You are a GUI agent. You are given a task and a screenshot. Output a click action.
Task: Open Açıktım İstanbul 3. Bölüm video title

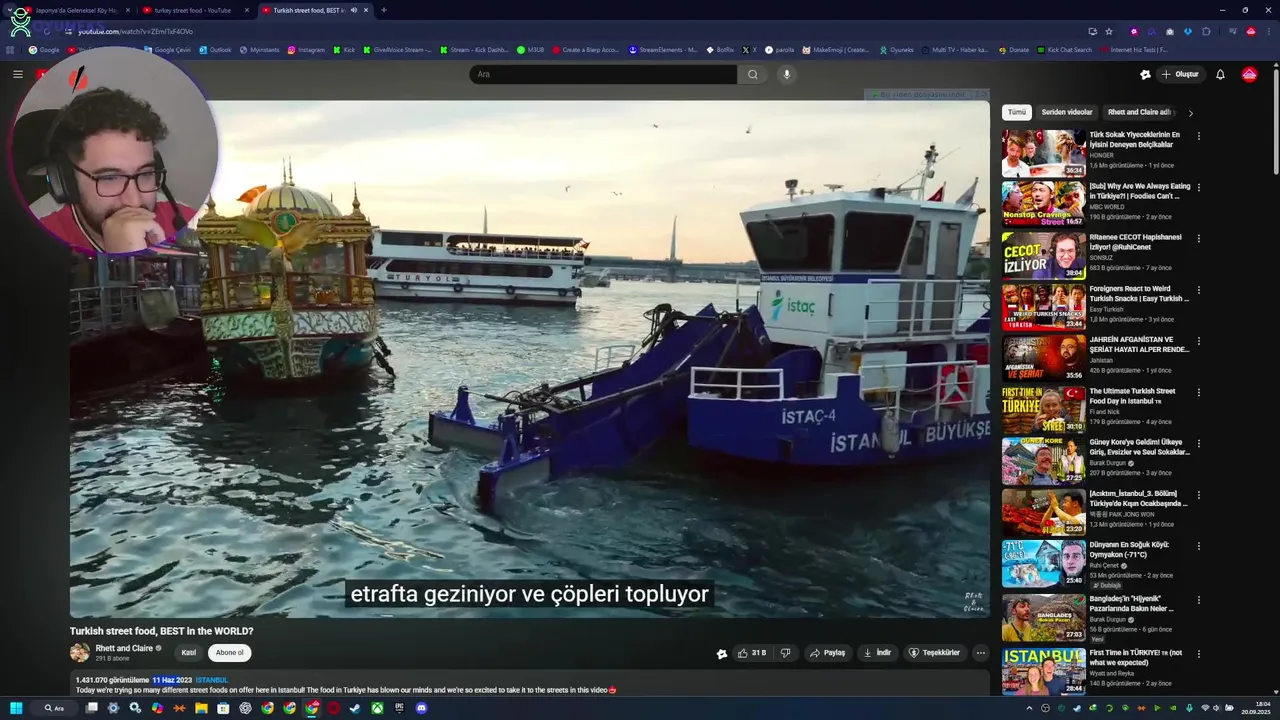coord(1139,498)
